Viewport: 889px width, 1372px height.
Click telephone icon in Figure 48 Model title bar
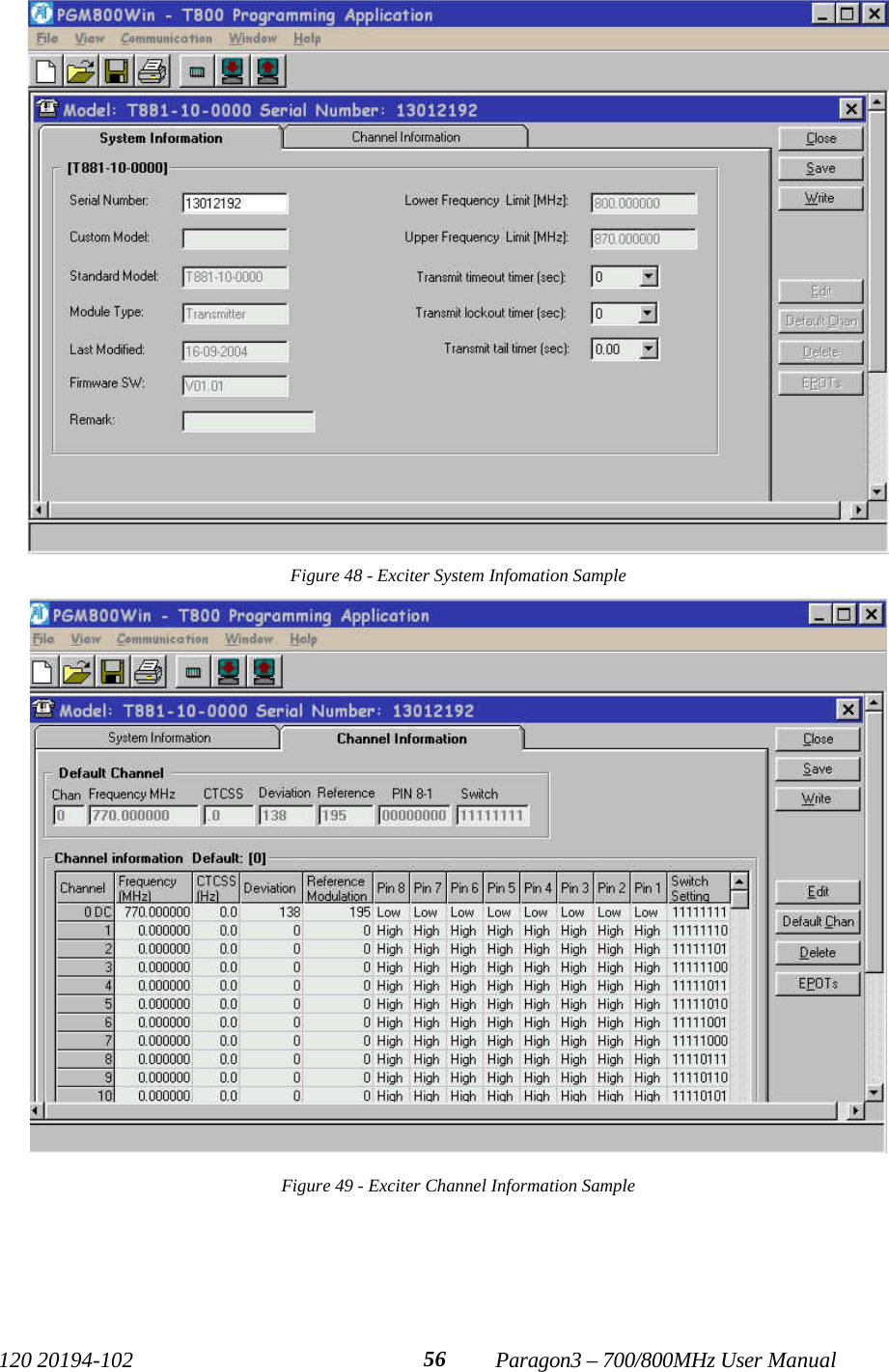pyautogui.click(x=47, y=108)
